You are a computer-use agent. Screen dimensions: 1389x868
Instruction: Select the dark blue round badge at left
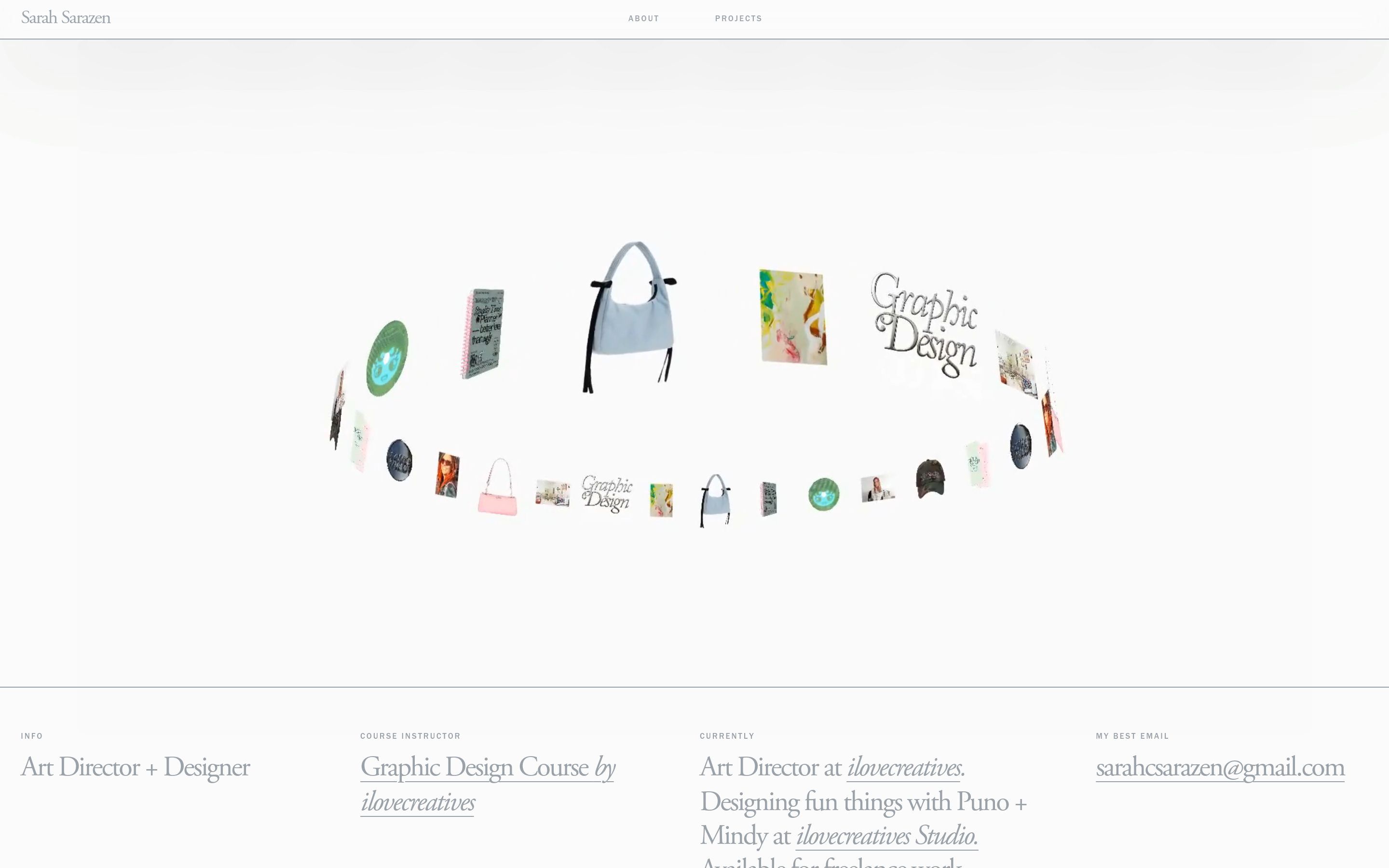coord(399,460)
